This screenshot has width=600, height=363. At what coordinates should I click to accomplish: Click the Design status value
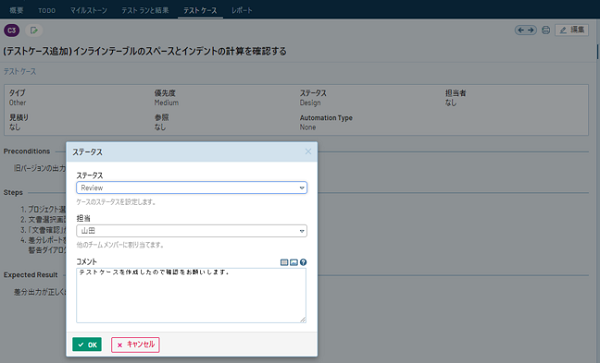click(310, 103)
